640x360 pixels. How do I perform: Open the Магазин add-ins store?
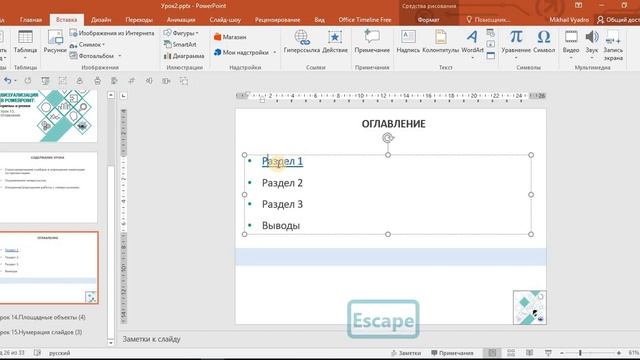tap(230, 37)
